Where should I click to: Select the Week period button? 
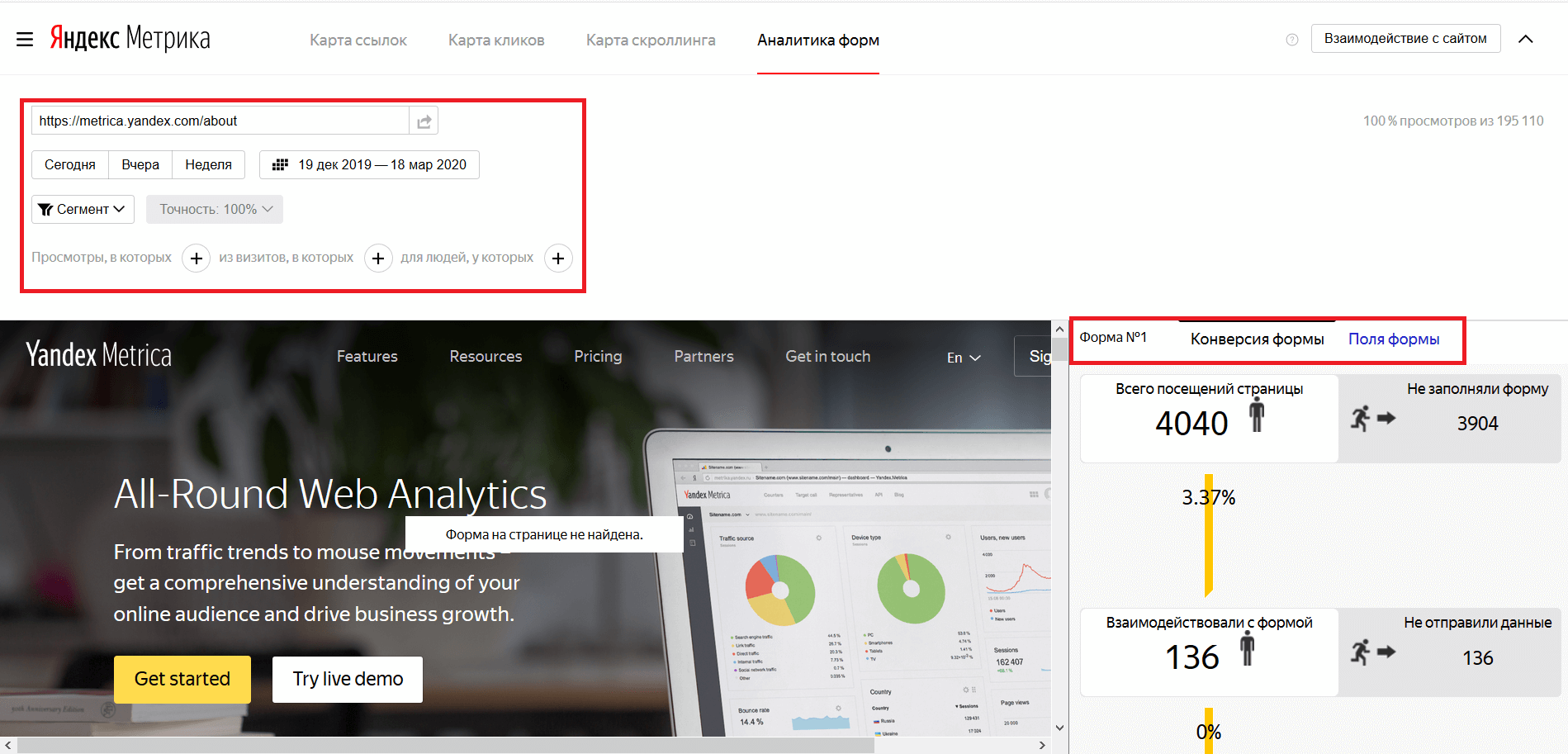click(208, 165)
